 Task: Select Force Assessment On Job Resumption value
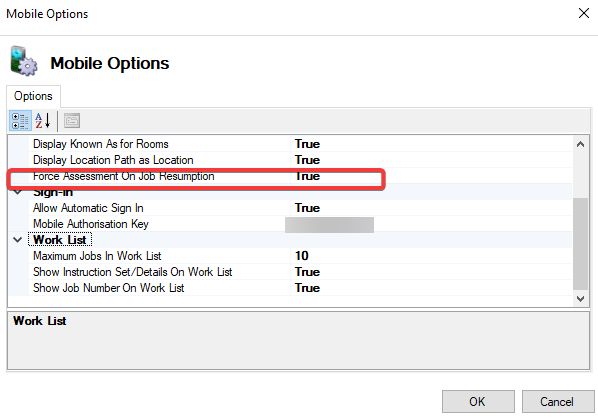point(431,176)
